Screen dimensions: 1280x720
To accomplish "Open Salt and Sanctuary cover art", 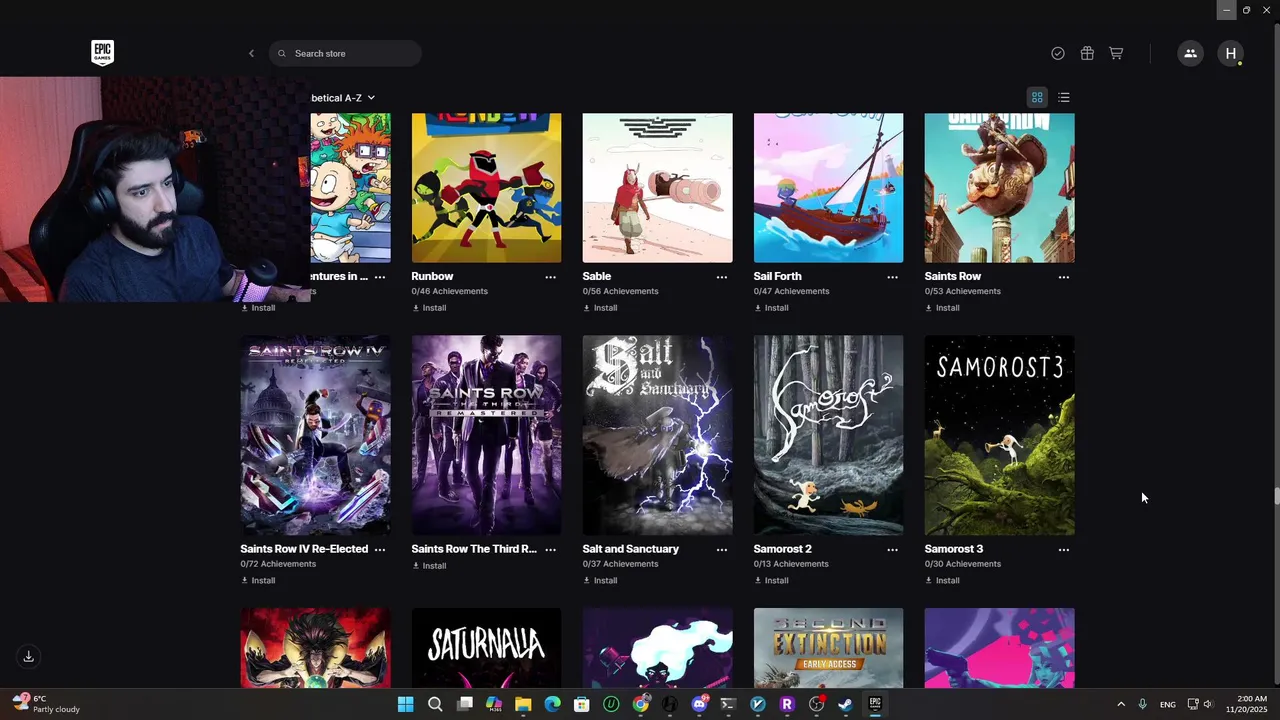I will tap(657, 435).
